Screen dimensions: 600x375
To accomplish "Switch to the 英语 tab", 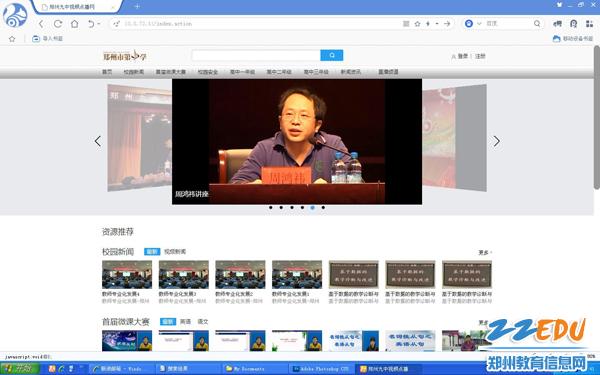I will [x=185, y=322].
